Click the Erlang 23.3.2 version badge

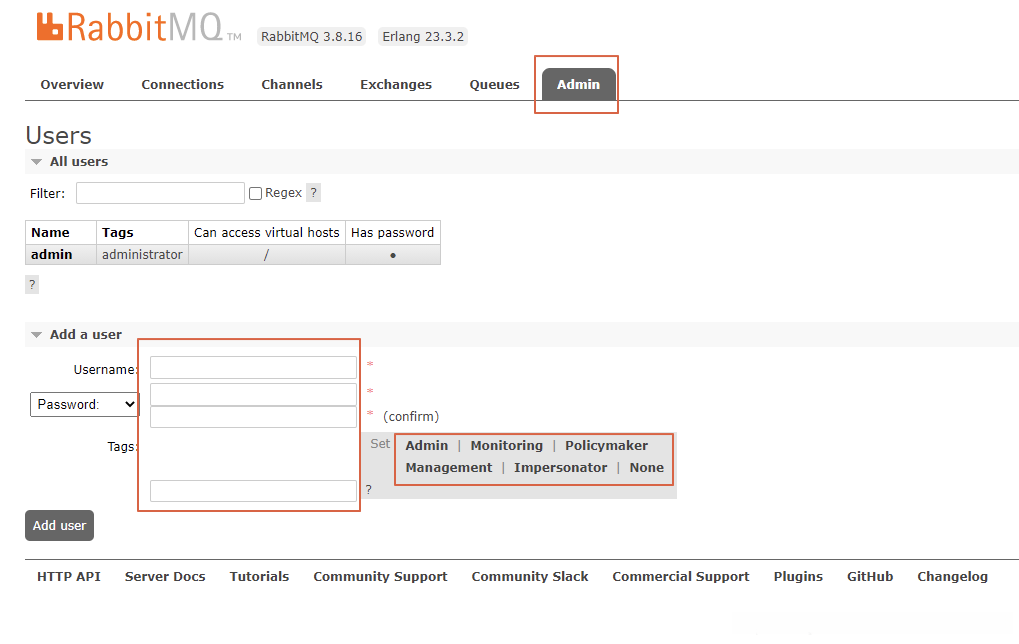(x=423, y=36)
